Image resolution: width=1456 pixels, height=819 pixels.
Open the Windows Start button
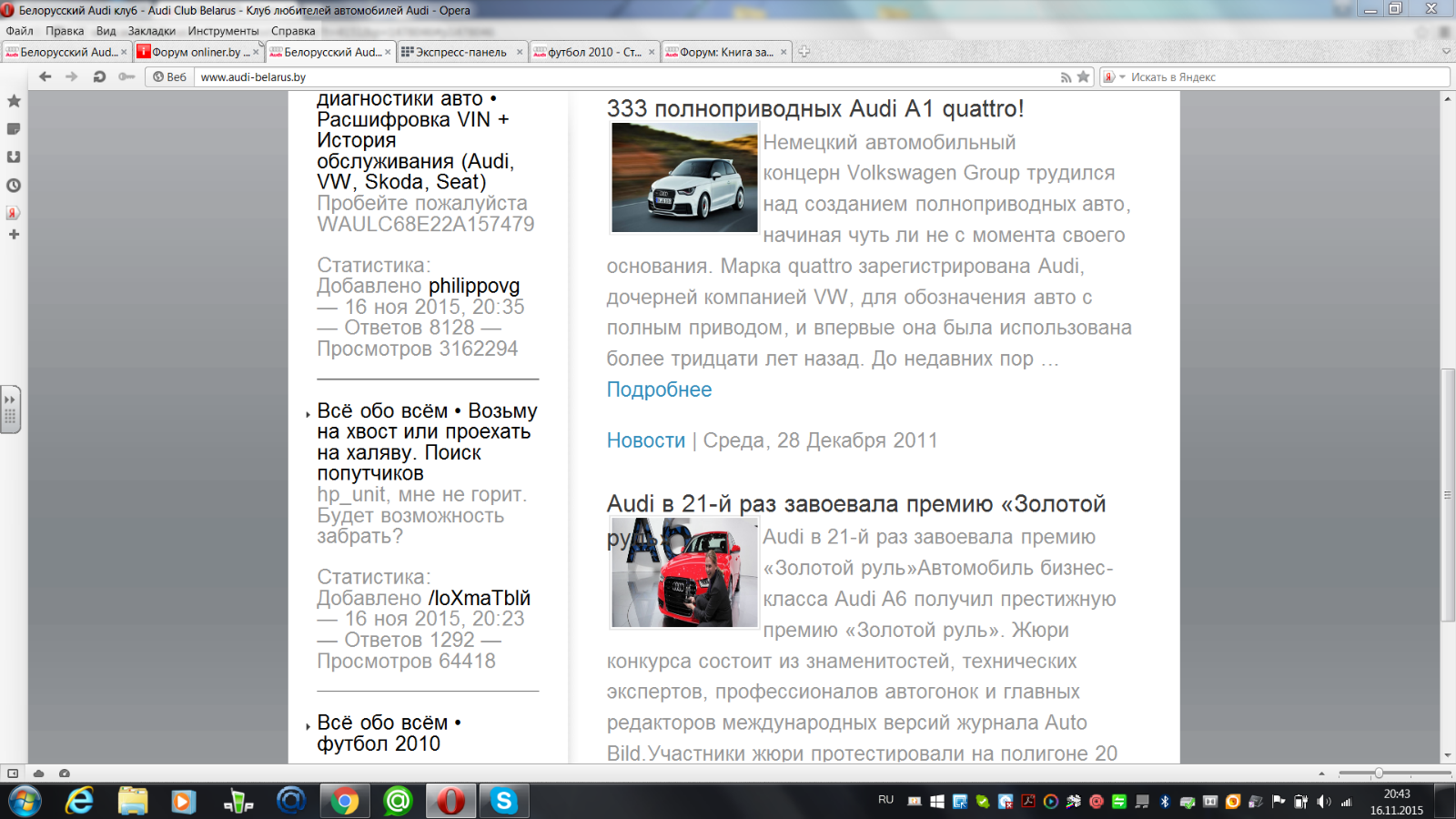25,801
